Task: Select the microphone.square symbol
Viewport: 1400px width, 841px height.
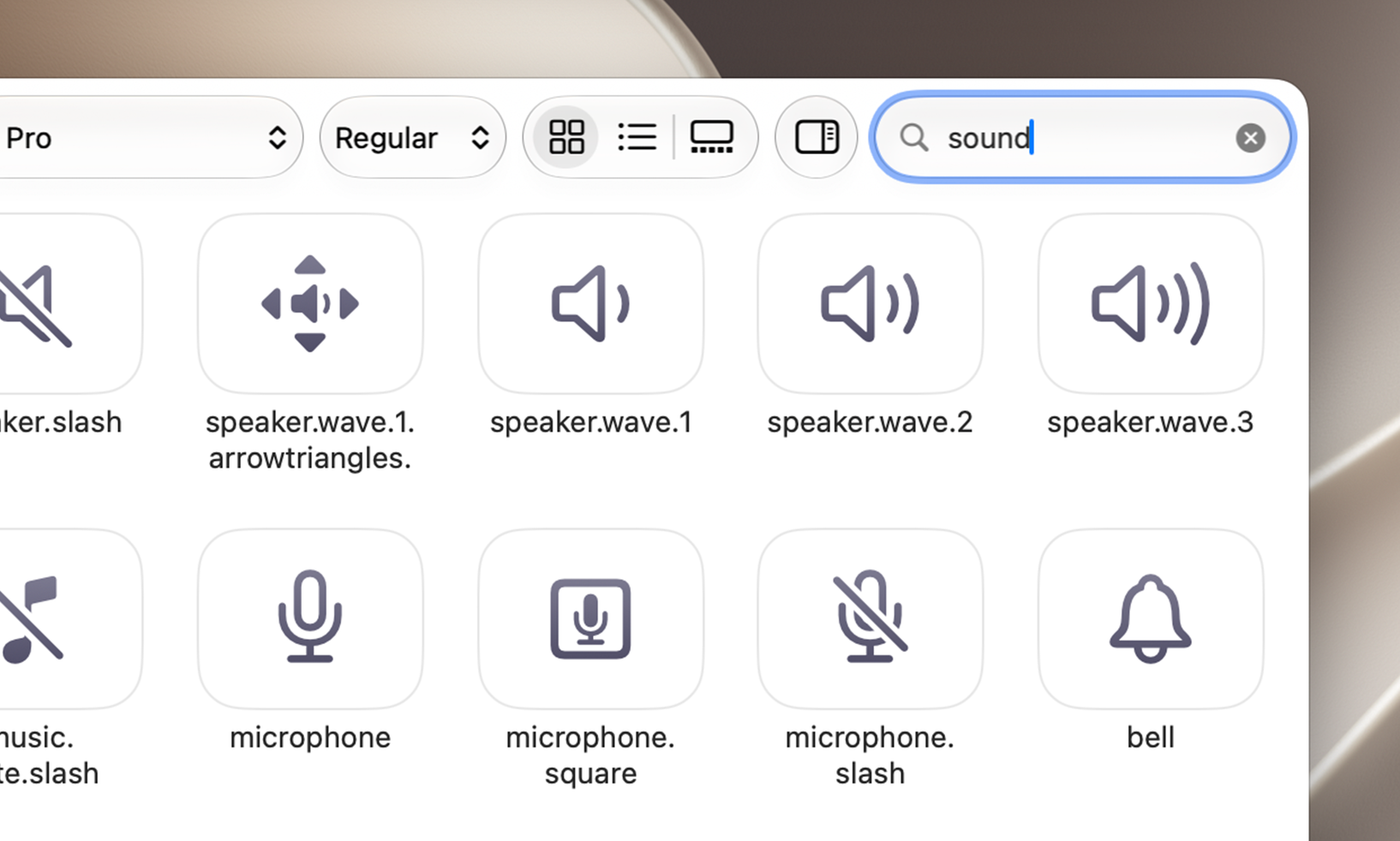Action: (590, 618)
